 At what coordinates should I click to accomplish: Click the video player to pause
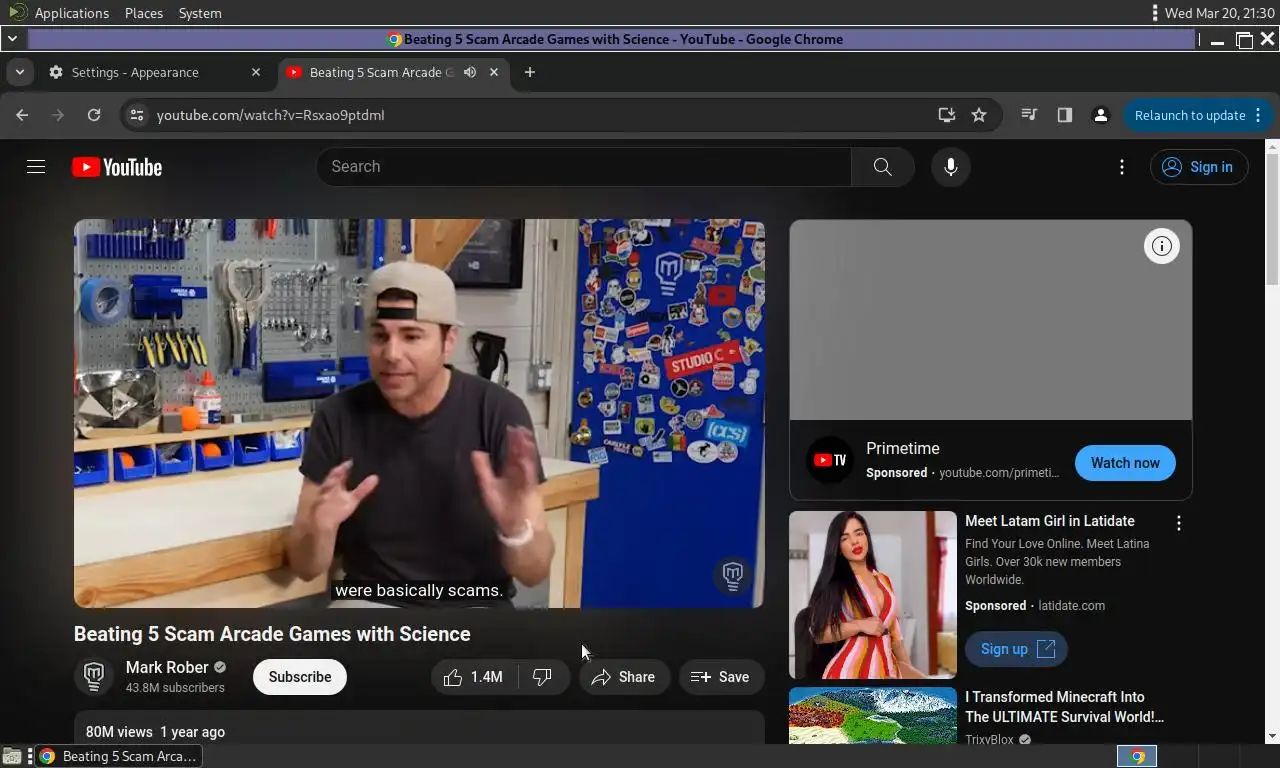click(x=419, y=413)
